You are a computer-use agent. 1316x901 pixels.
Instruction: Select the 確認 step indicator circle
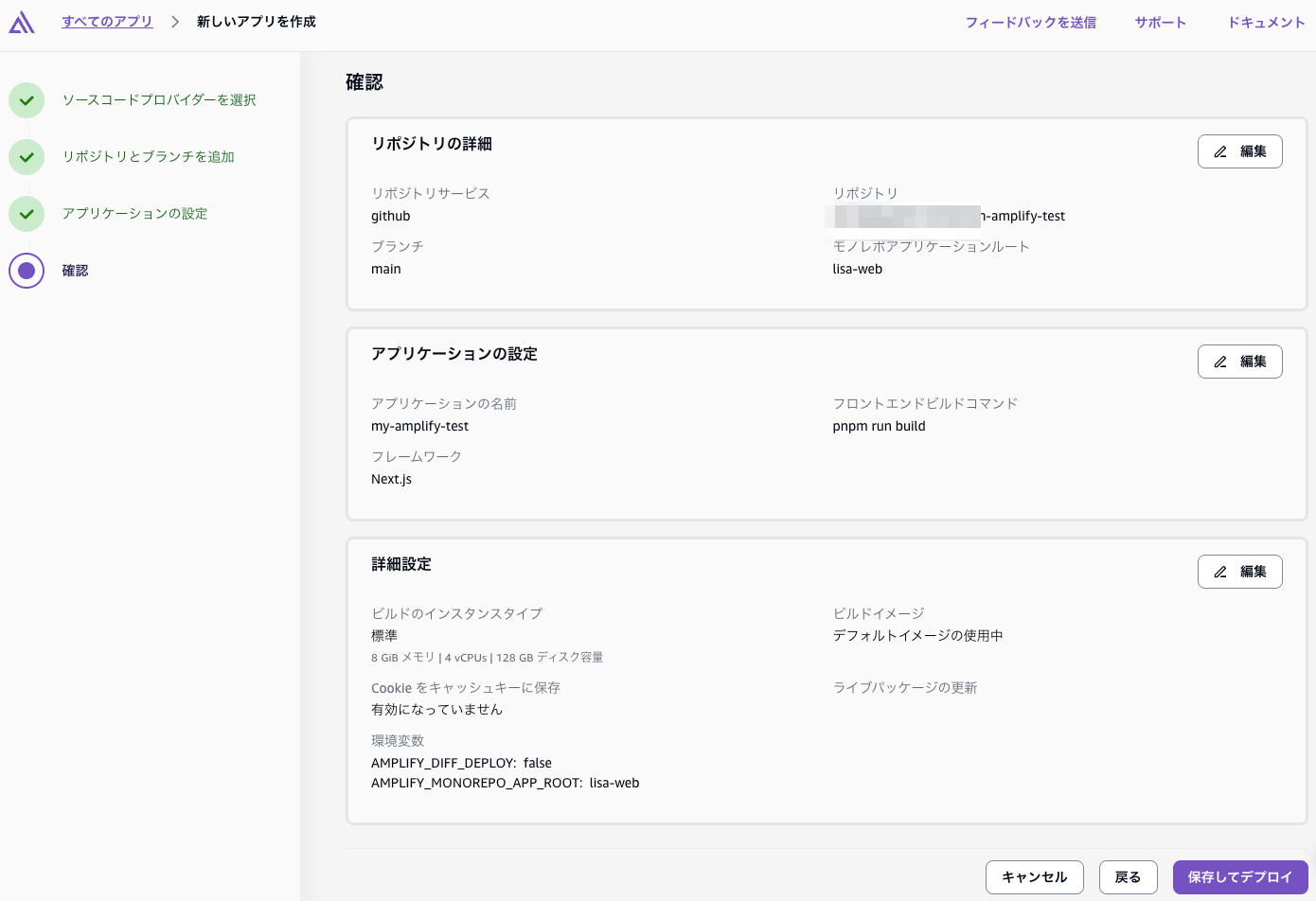pos(27,270)
